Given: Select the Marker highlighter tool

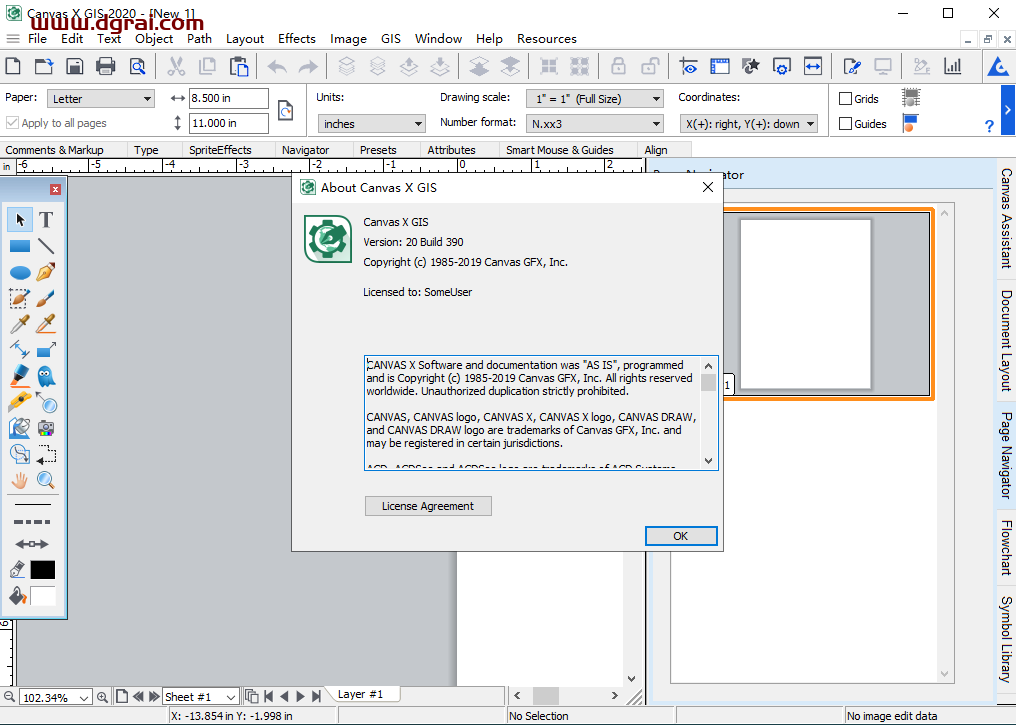Looking at the screenshot, I should point(20,376).
